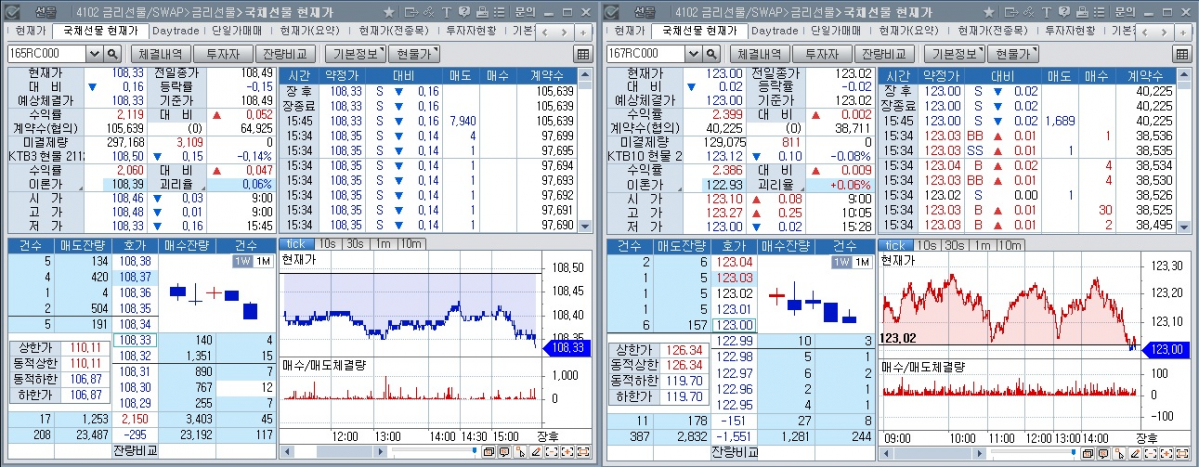Expand 기본정보 dropdown in 167RC000 window

point(954,54)
